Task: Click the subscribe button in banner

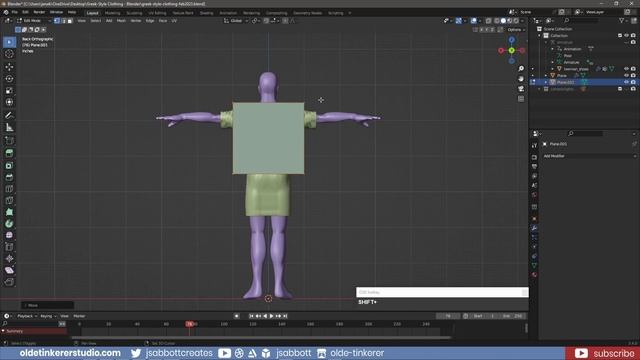Action: pos(602,353)
